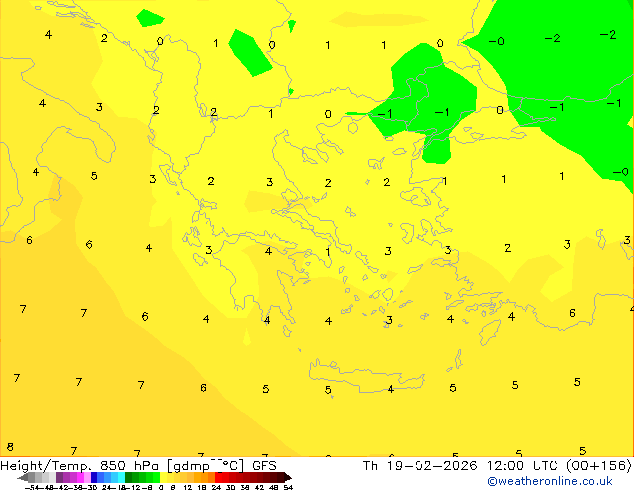Click the dark brown right arrow of the scale
Viewport: 634px width, 490px height.
point(288,478)
